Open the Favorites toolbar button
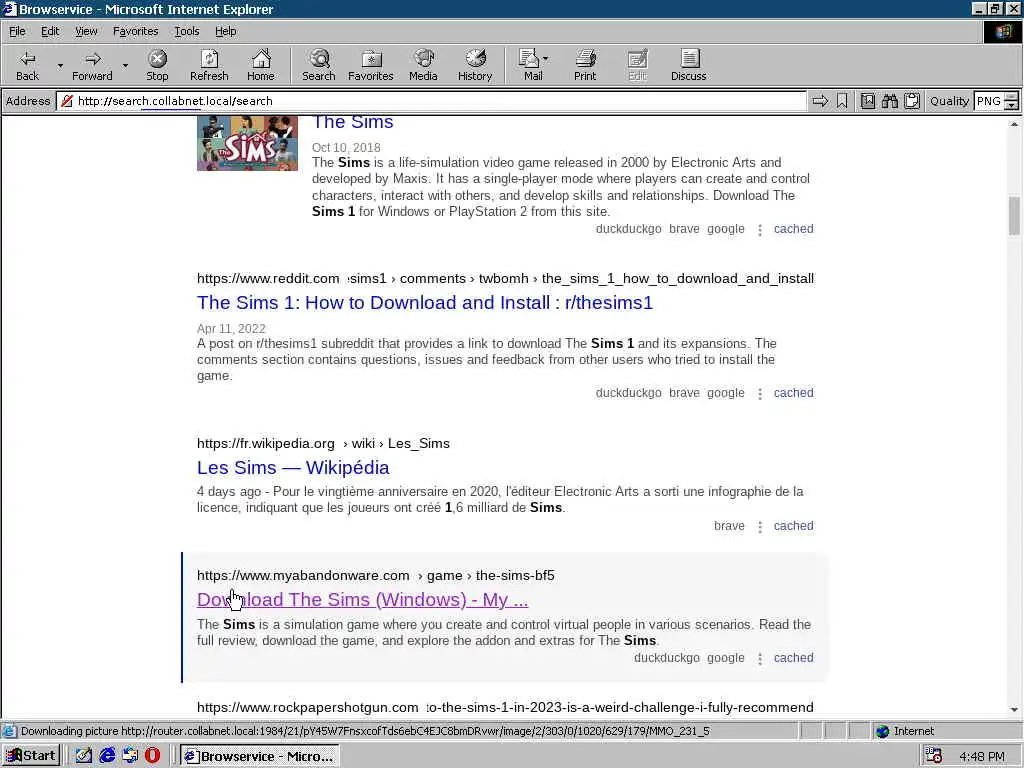 click(371, 65)
